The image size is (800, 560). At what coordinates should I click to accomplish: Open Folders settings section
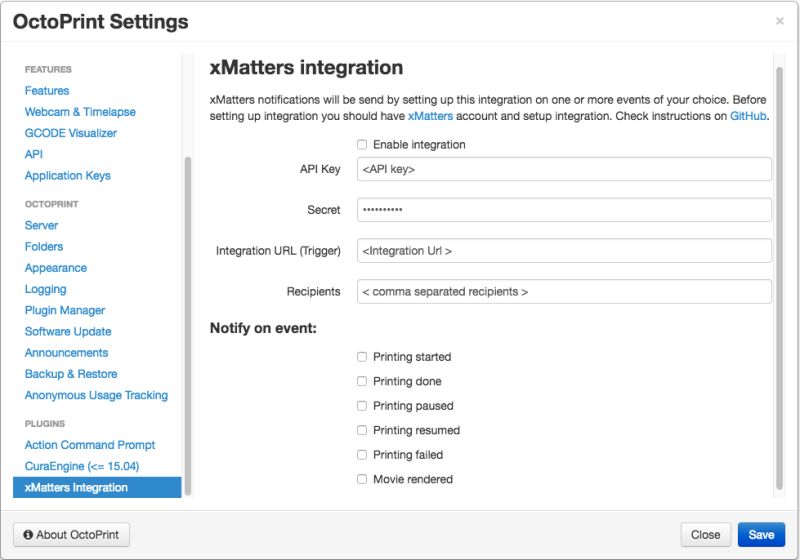tap(44, 246)
